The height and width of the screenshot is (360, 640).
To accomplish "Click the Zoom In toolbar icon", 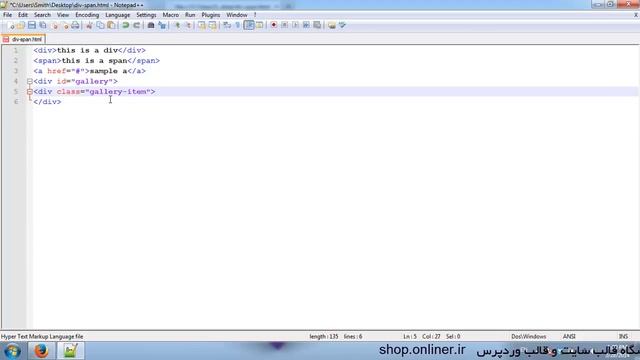I will 177,25.
